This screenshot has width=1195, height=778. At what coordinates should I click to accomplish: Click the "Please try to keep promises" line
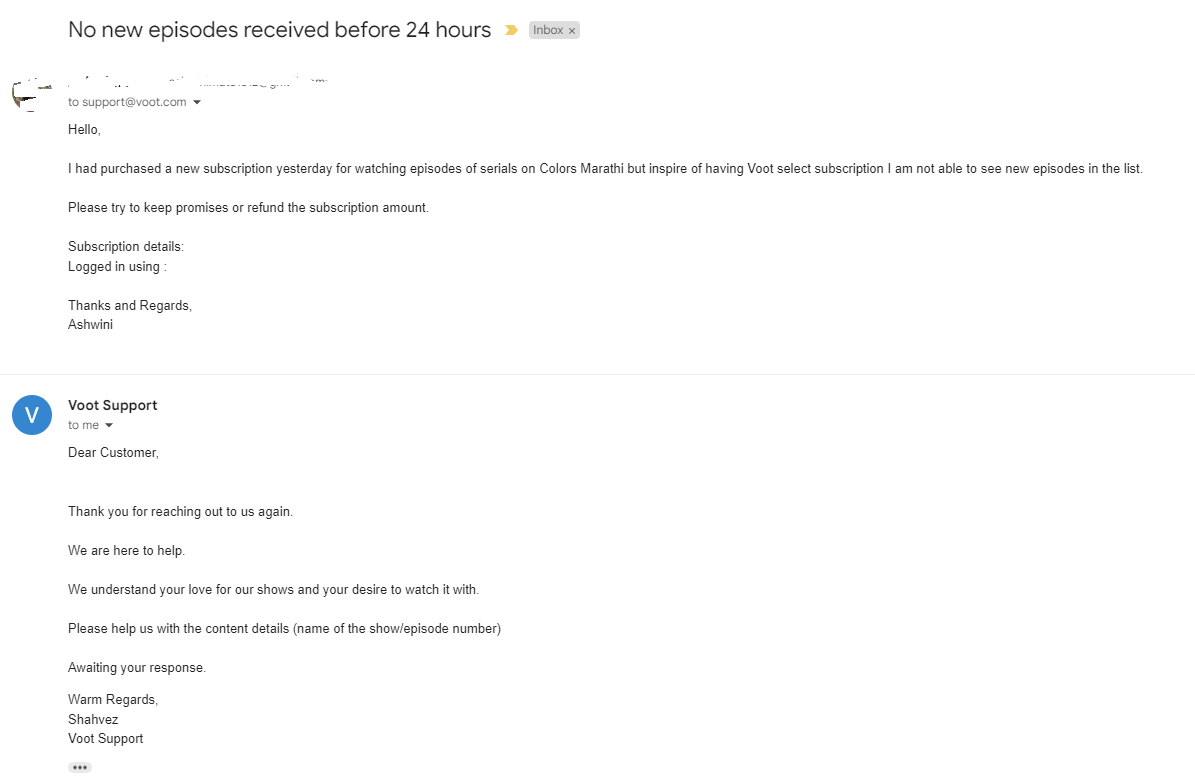(x=248, y=207)
